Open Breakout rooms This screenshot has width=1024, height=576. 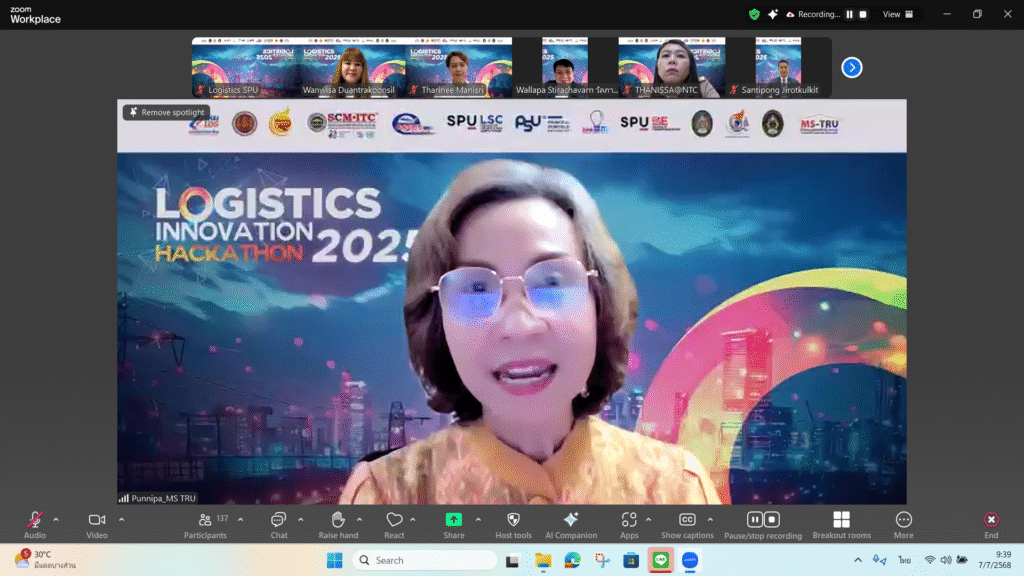[842, 525]
